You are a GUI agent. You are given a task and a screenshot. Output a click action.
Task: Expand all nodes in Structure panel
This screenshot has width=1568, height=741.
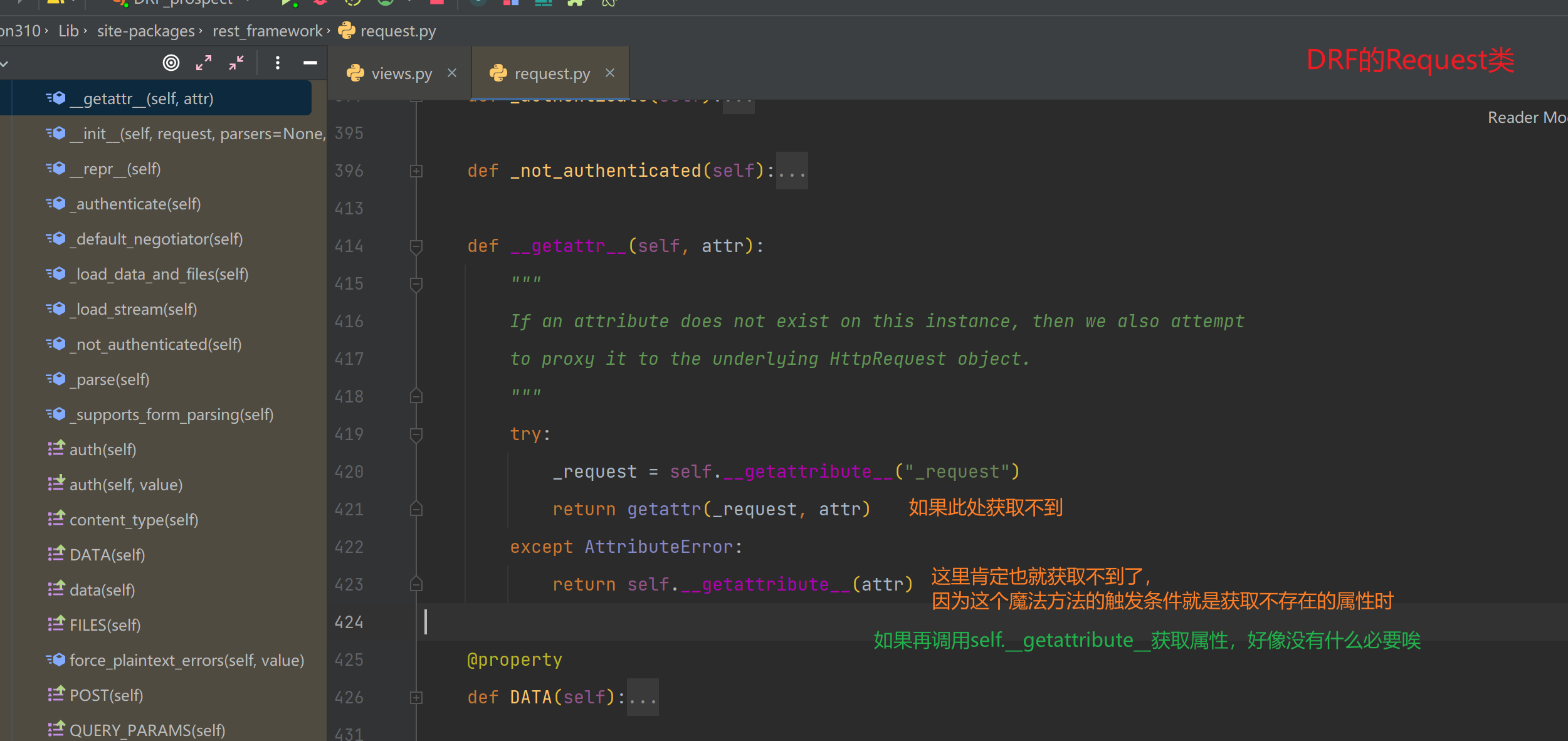click(204, 63)
